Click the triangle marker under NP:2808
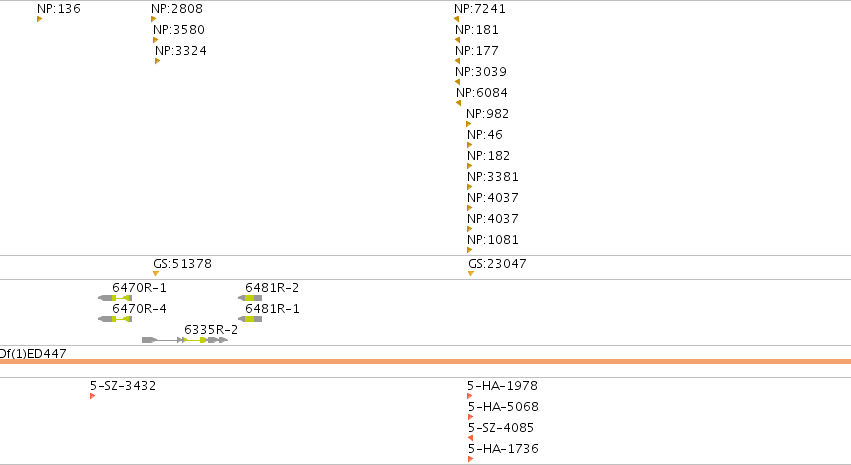Viewport: 851px width, 465px height. point(153,19)
